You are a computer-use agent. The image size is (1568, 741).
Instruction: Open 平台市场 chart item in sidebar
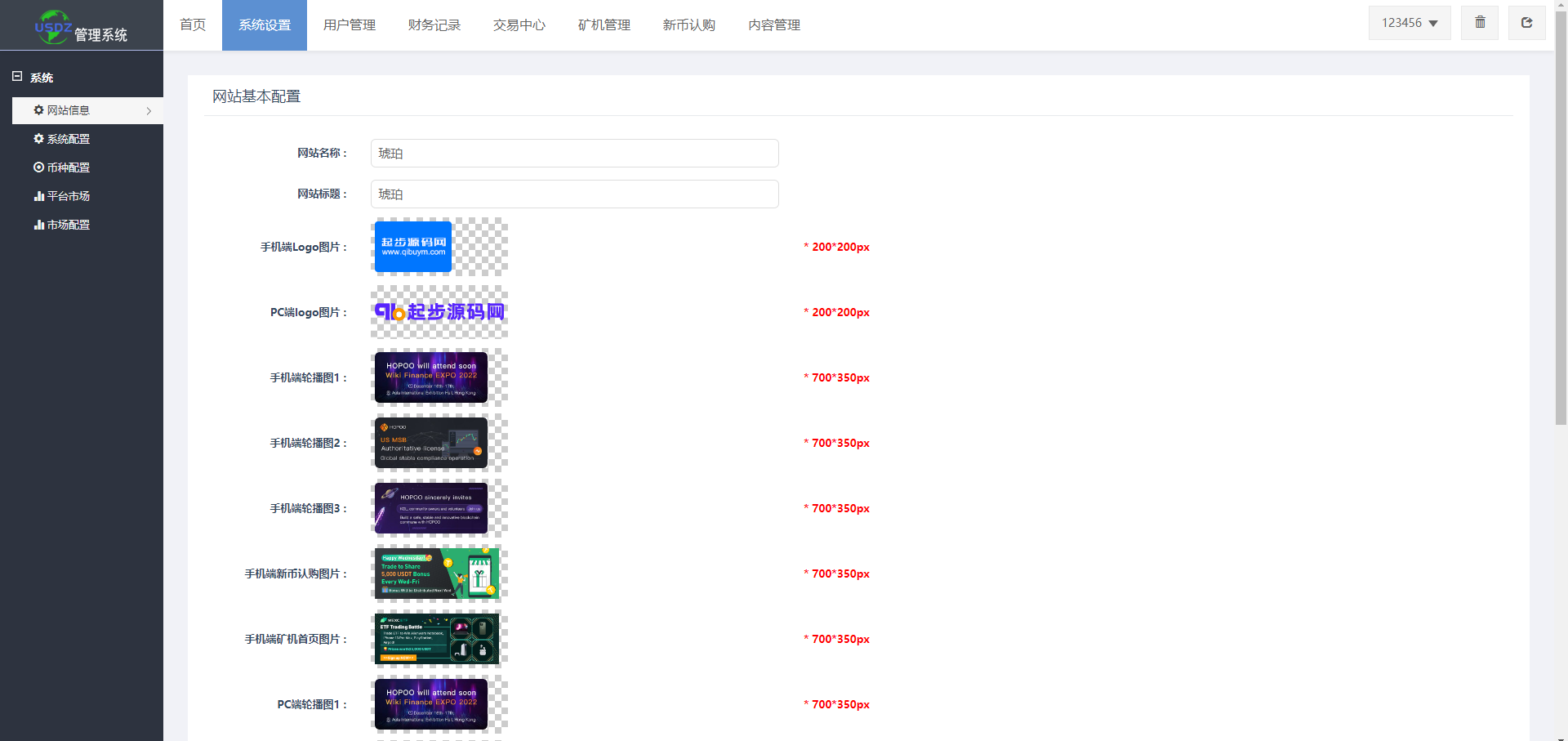[x=62, y=196]
